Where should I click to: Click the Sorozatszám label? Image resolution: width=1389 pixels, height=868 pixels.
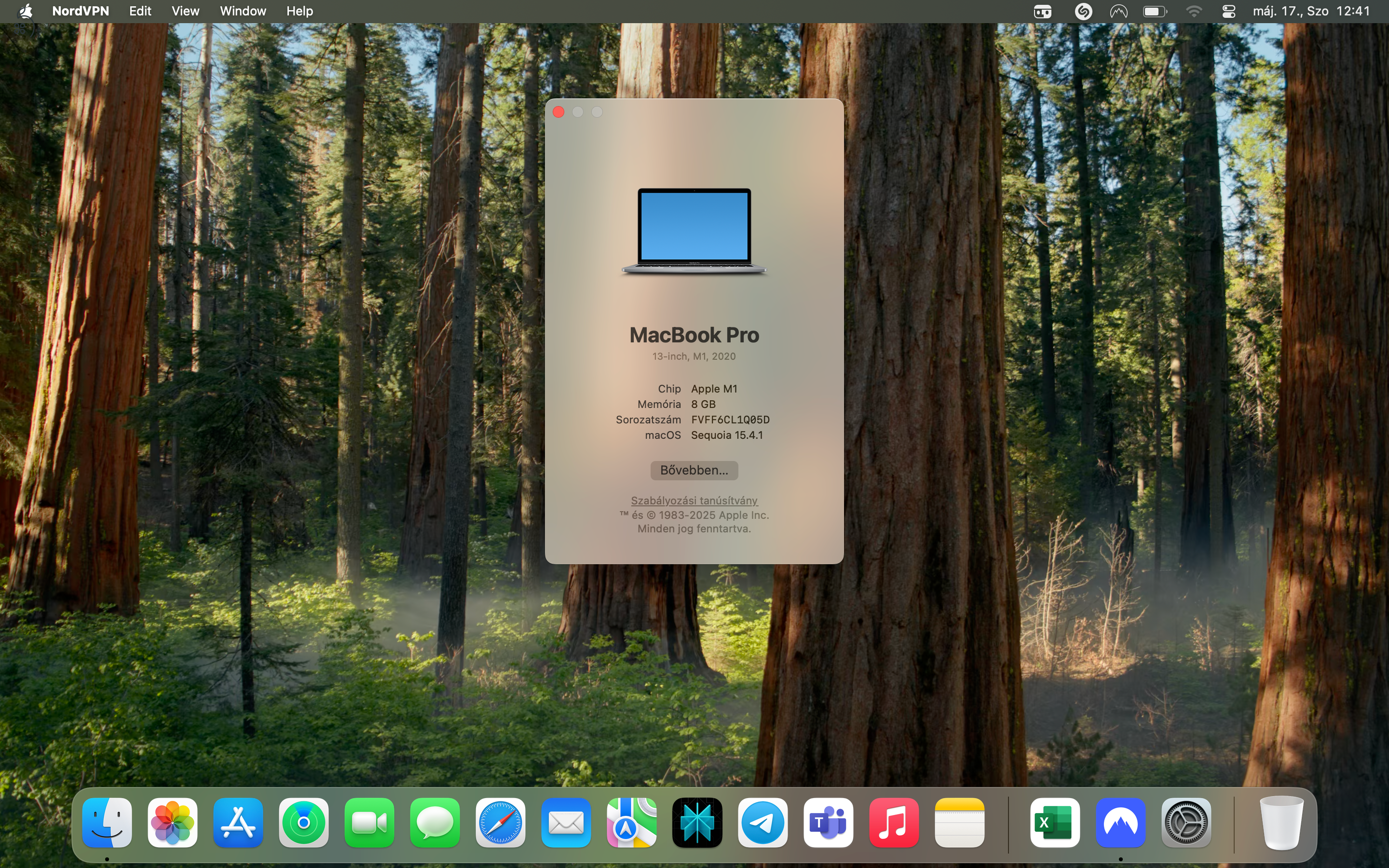pos(648,420)
